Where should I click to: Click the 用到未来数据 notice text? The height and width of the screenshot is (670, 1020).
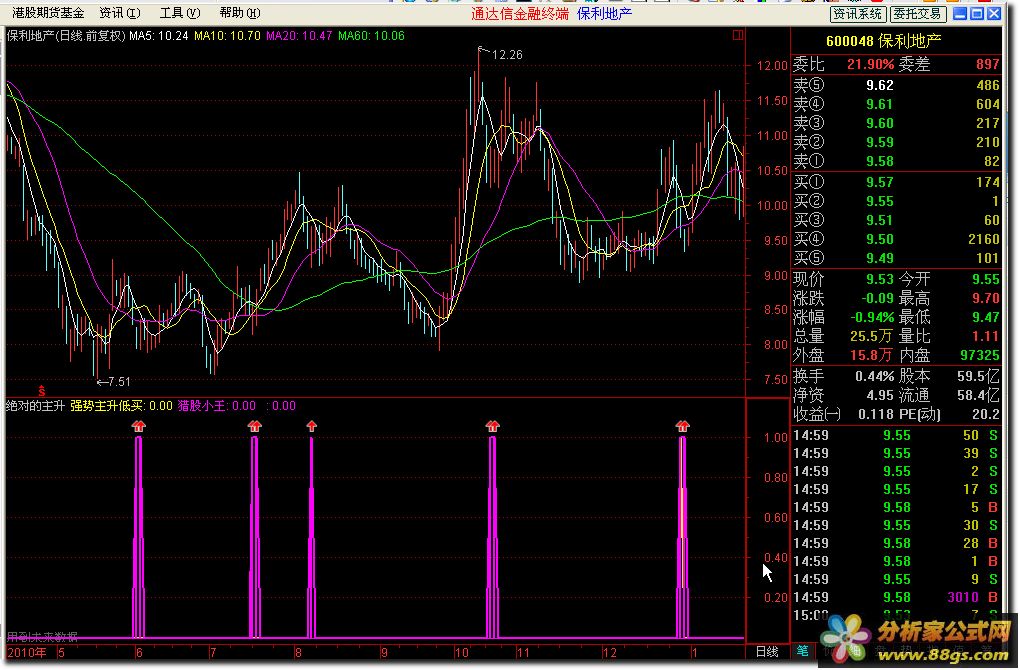pos(42,637)
